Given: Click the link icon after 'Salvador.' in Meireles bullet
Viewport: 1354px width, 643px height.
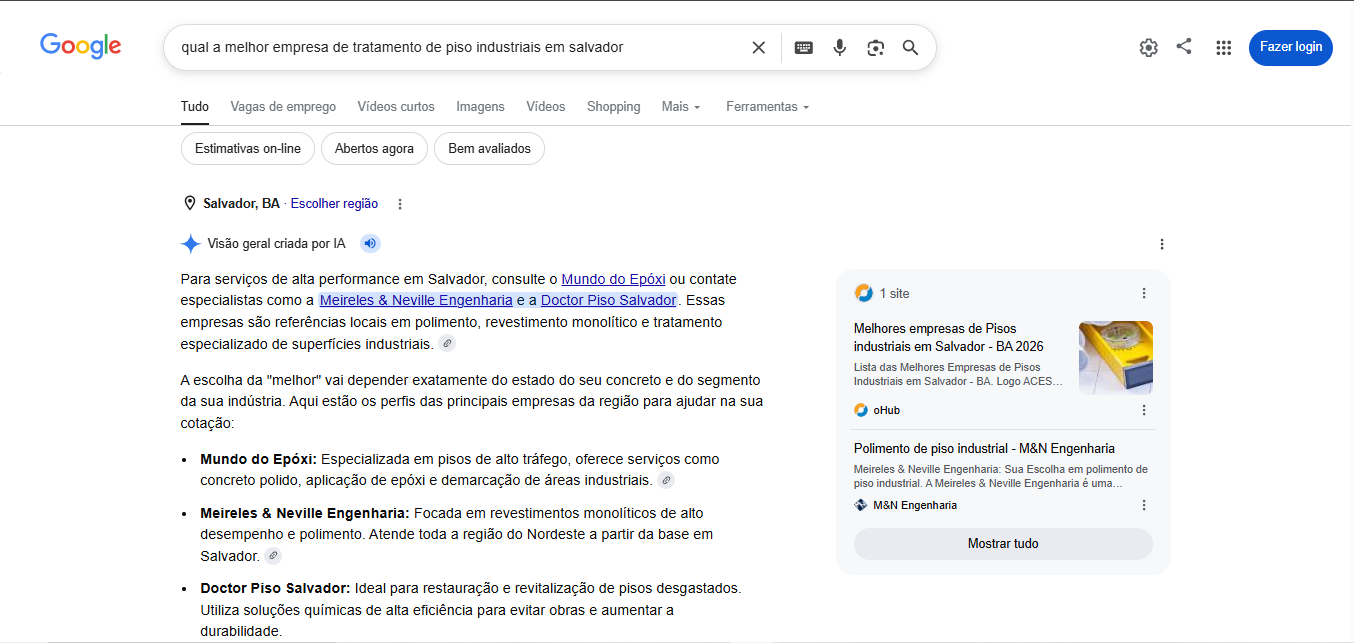Looking at the screenshot, I should coord(272,556).
